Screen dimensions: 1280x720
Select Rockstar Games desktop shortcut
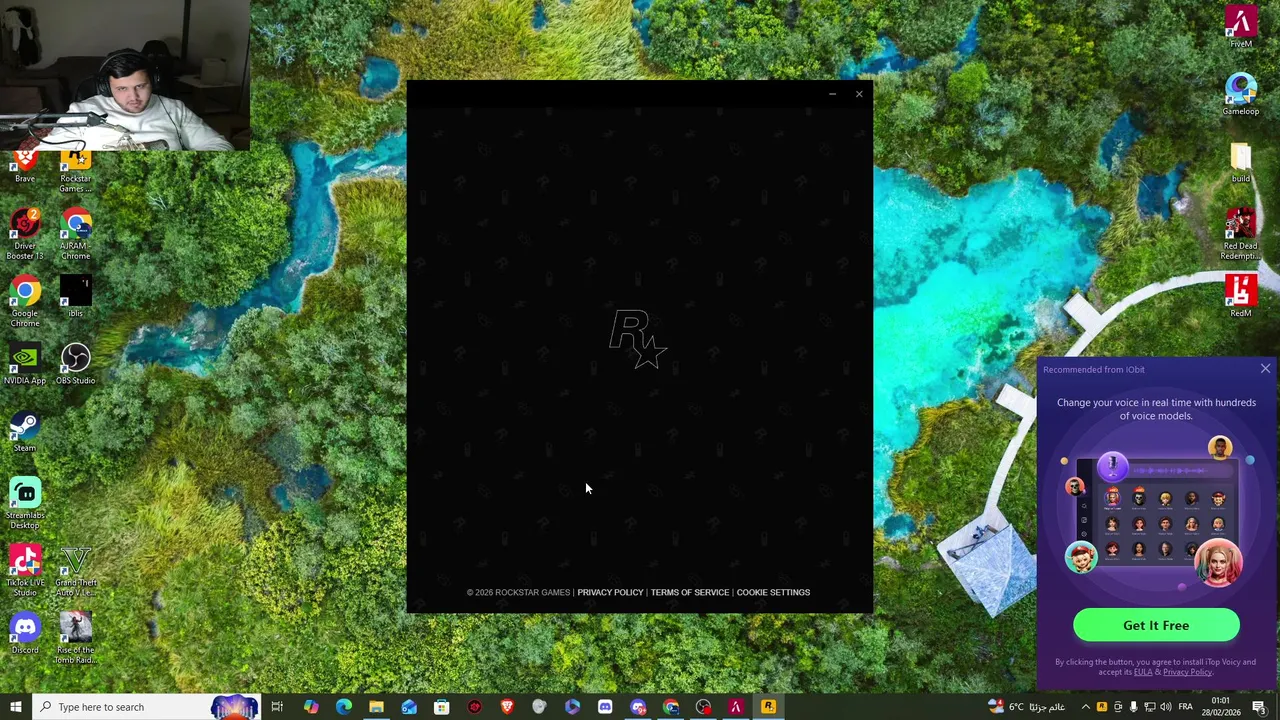click(75, 171)
